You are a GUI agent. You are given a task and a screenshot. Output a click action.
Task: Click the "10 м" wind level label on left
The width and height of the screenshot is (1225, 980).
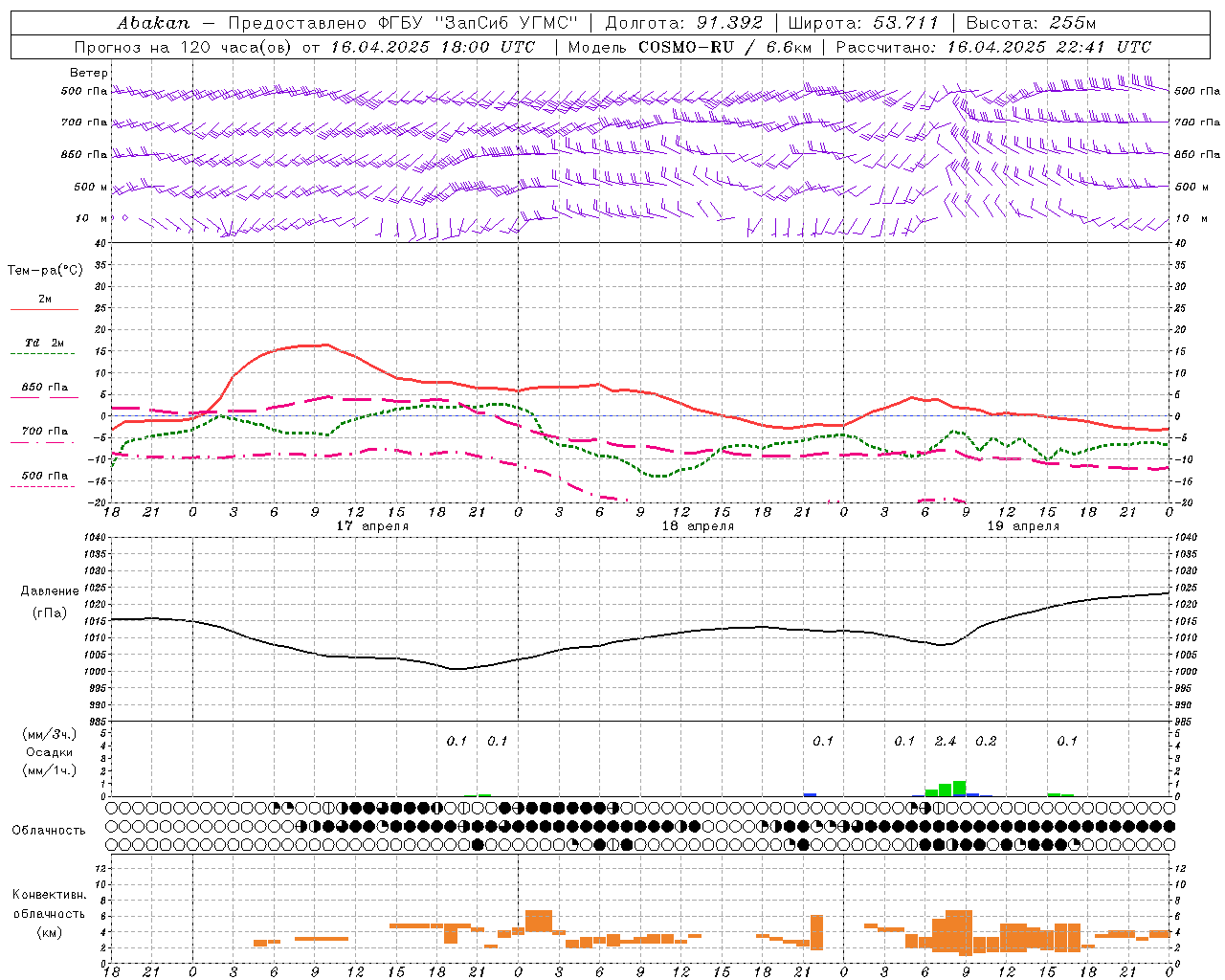pos(92,218)
